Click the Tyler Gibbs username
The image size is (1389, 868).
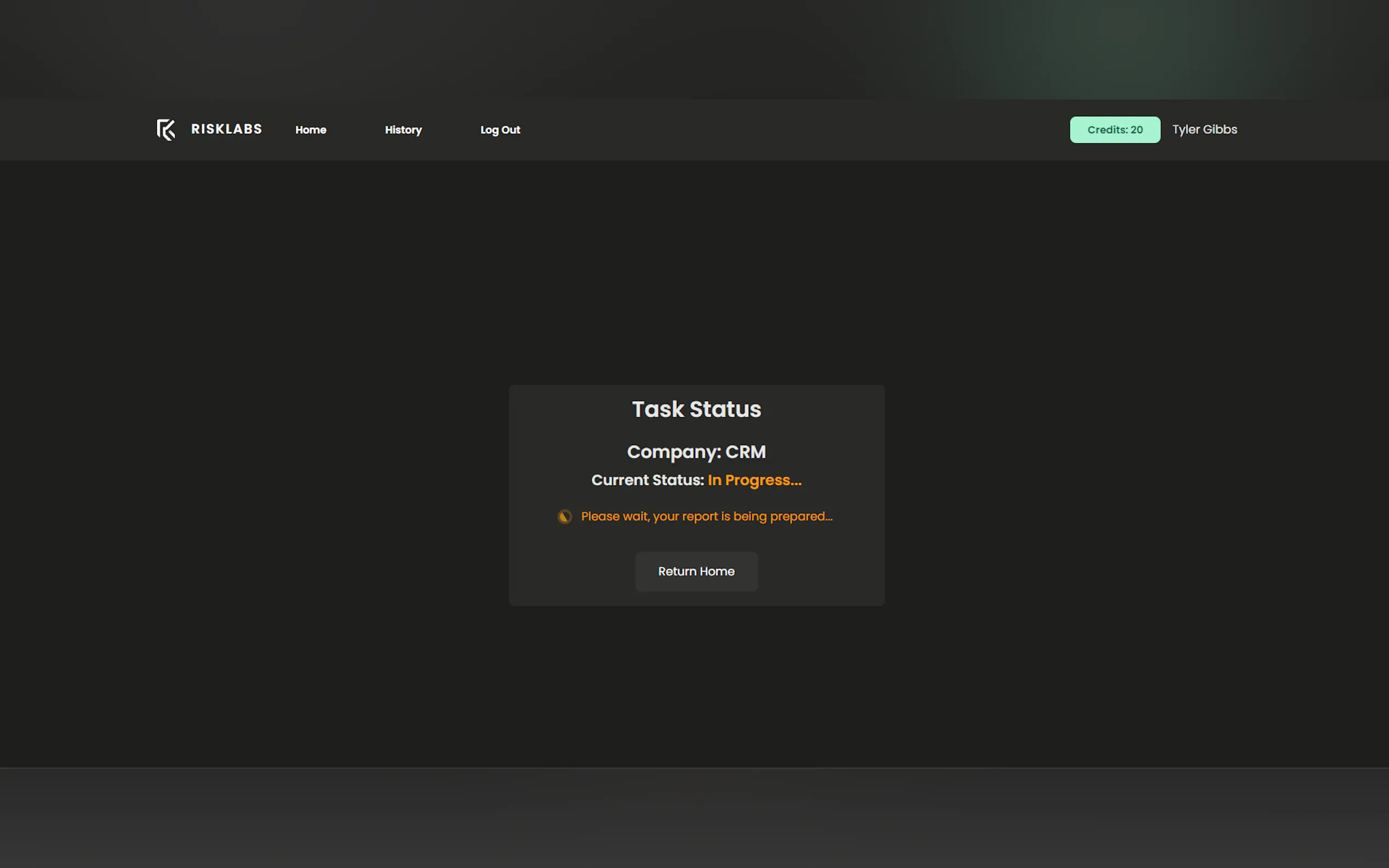point(1204,130)
